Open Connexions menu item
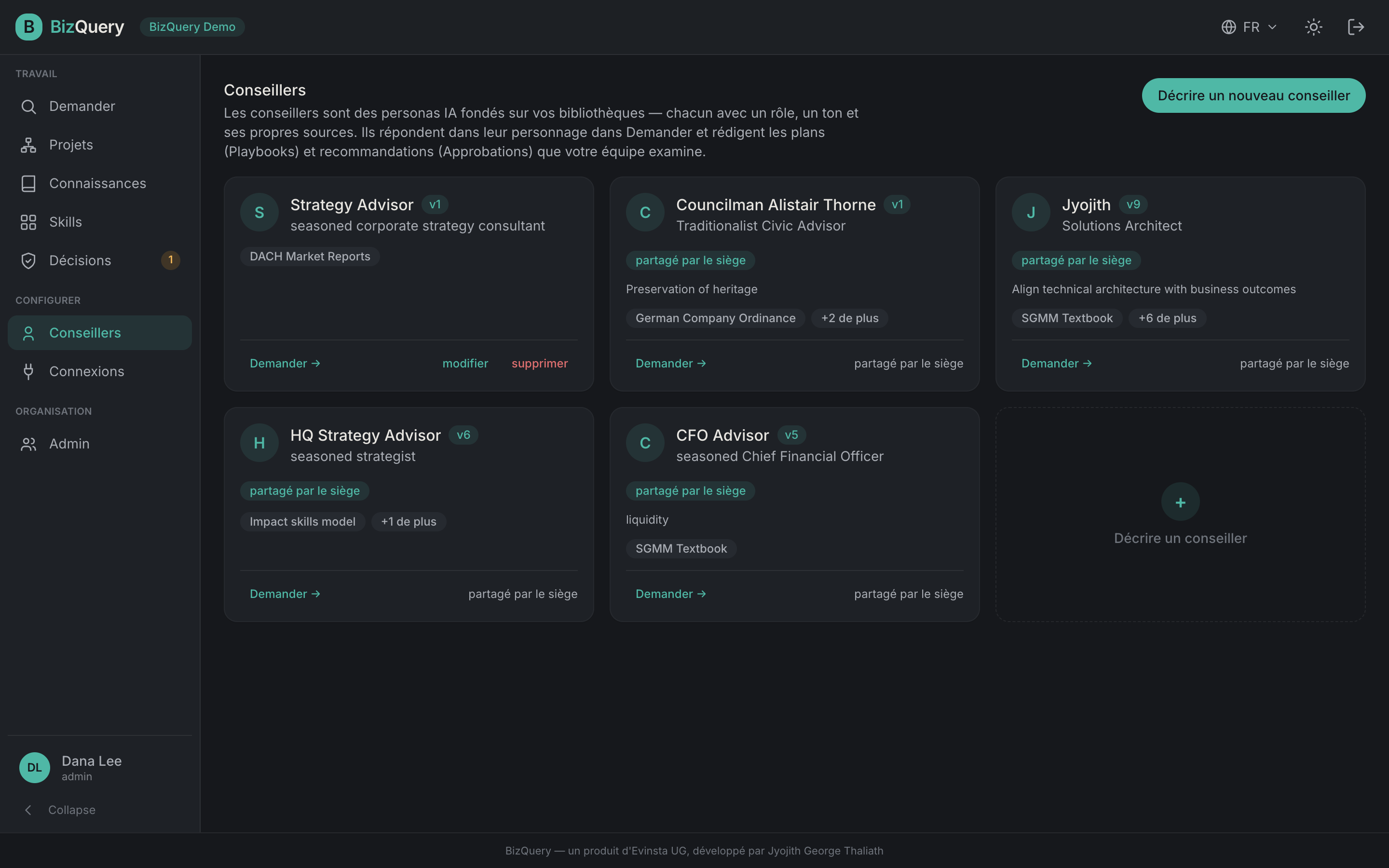Viewport: 1389px width, 868px height. click(100, 371)
